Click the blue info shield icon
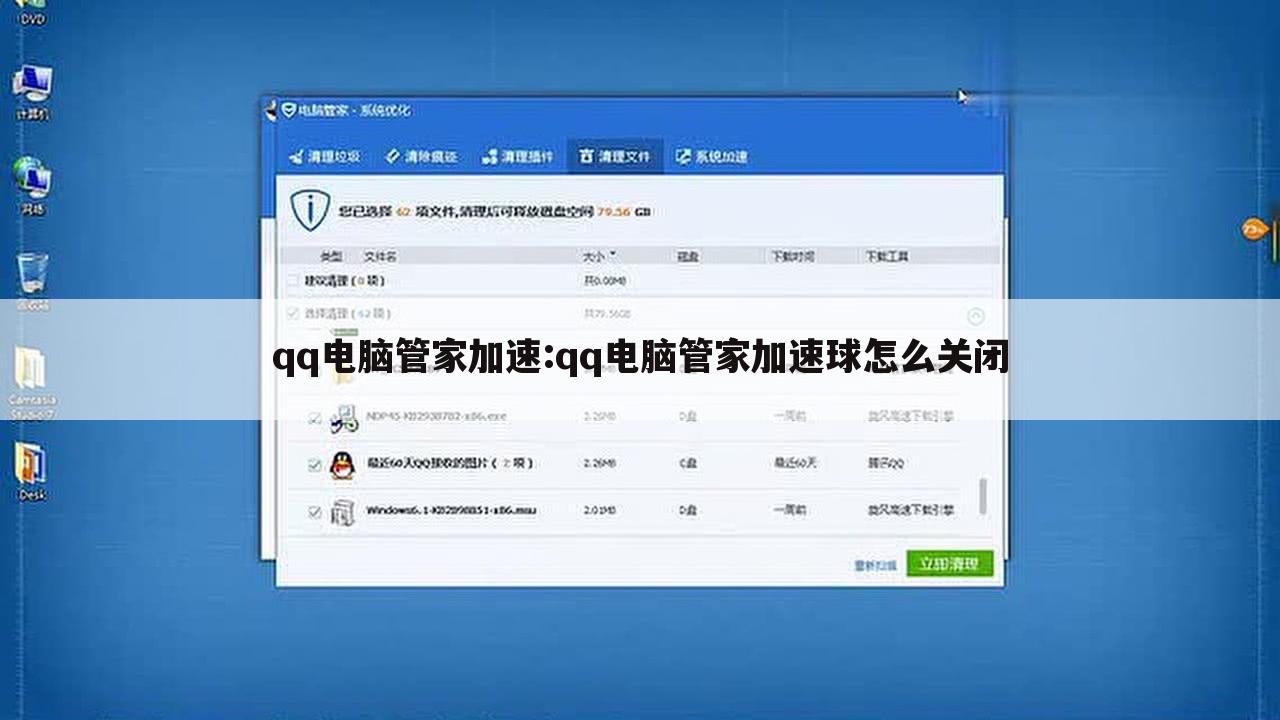 310,211
